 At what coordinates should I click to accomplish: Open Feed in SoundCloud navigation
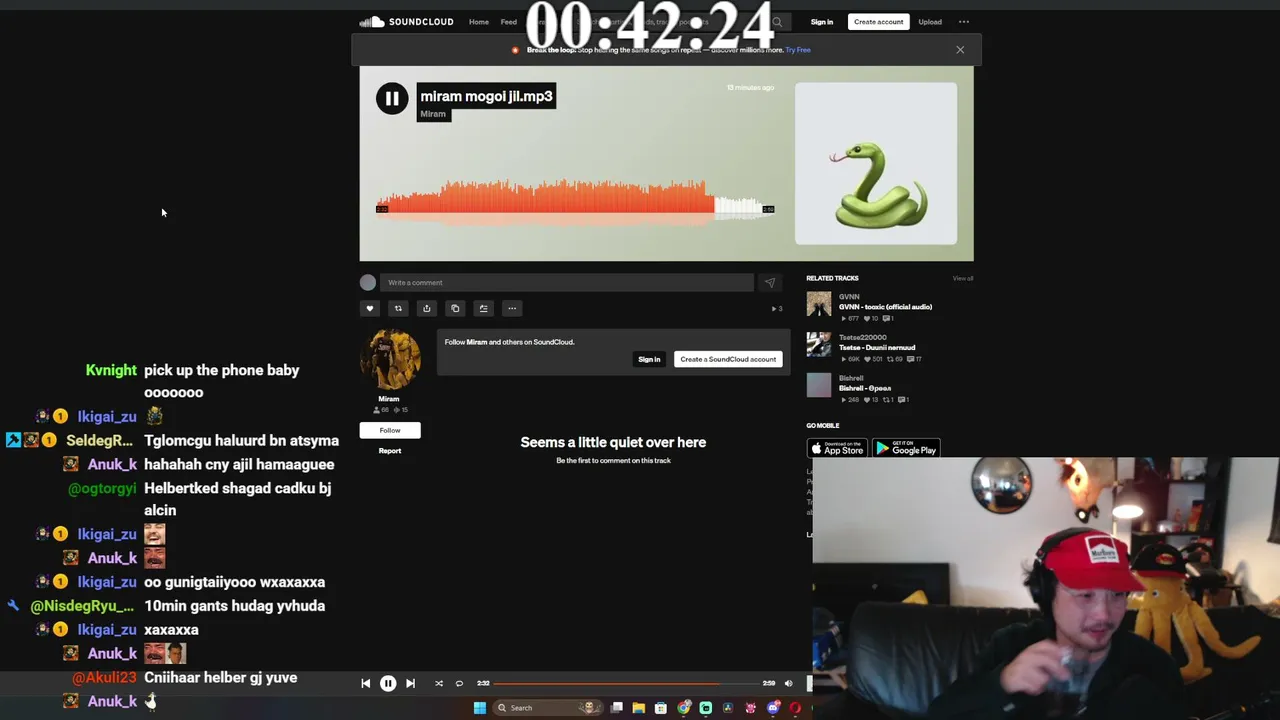(x=509, y=22)
